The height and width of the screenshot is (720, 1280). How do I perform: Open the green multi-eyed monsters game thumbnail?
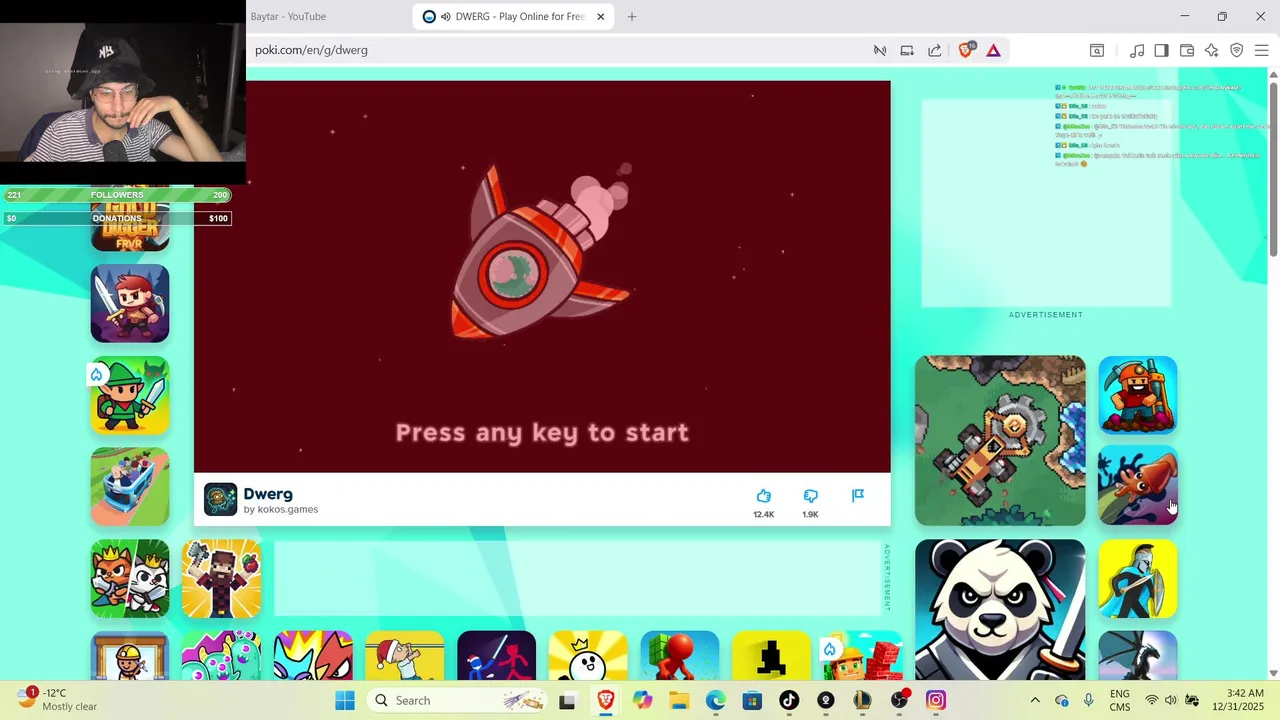click(x=222, y=656)
